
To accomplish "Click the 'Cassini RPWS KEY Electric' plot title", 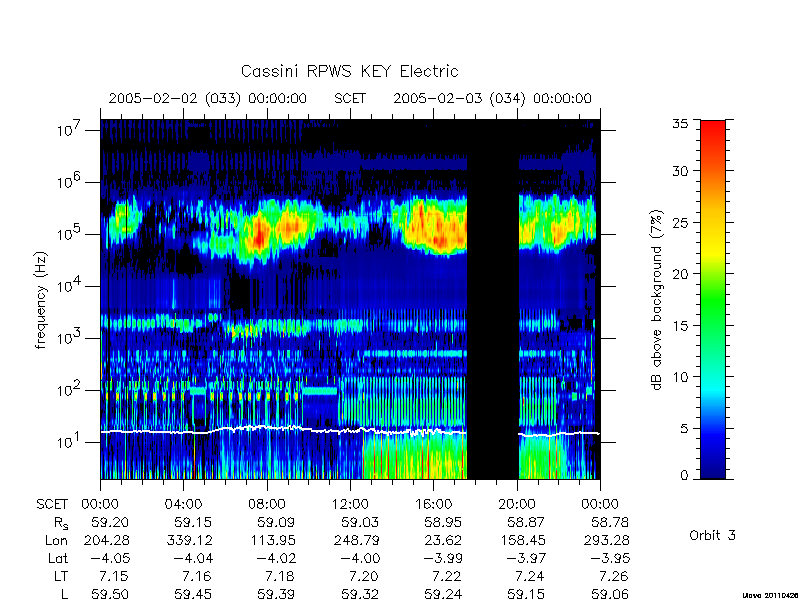I will [x=349, y=71].
